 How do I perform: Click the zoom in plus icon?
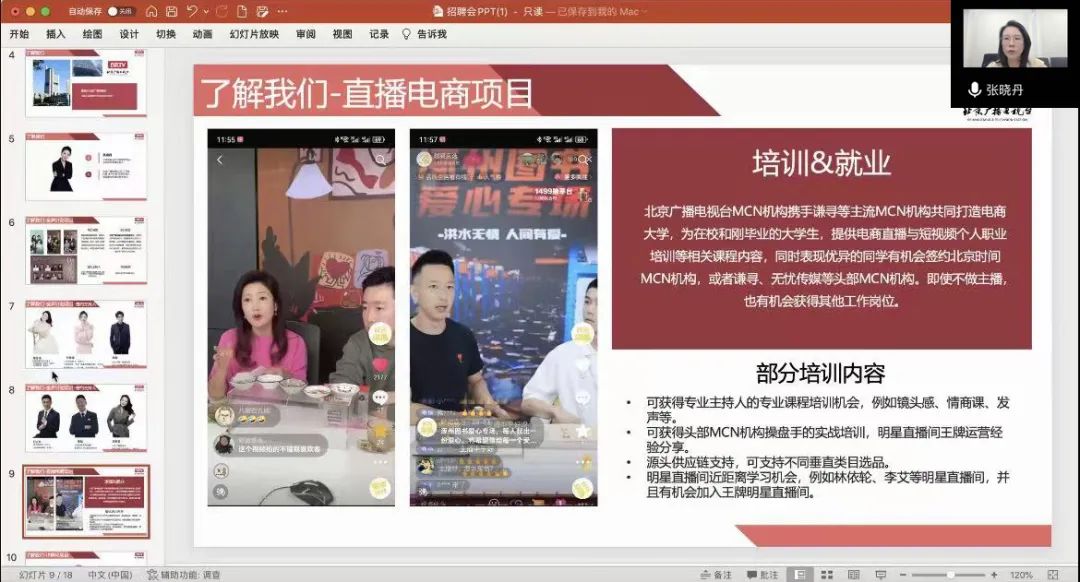pyautogui.click(x=996, y=575)
